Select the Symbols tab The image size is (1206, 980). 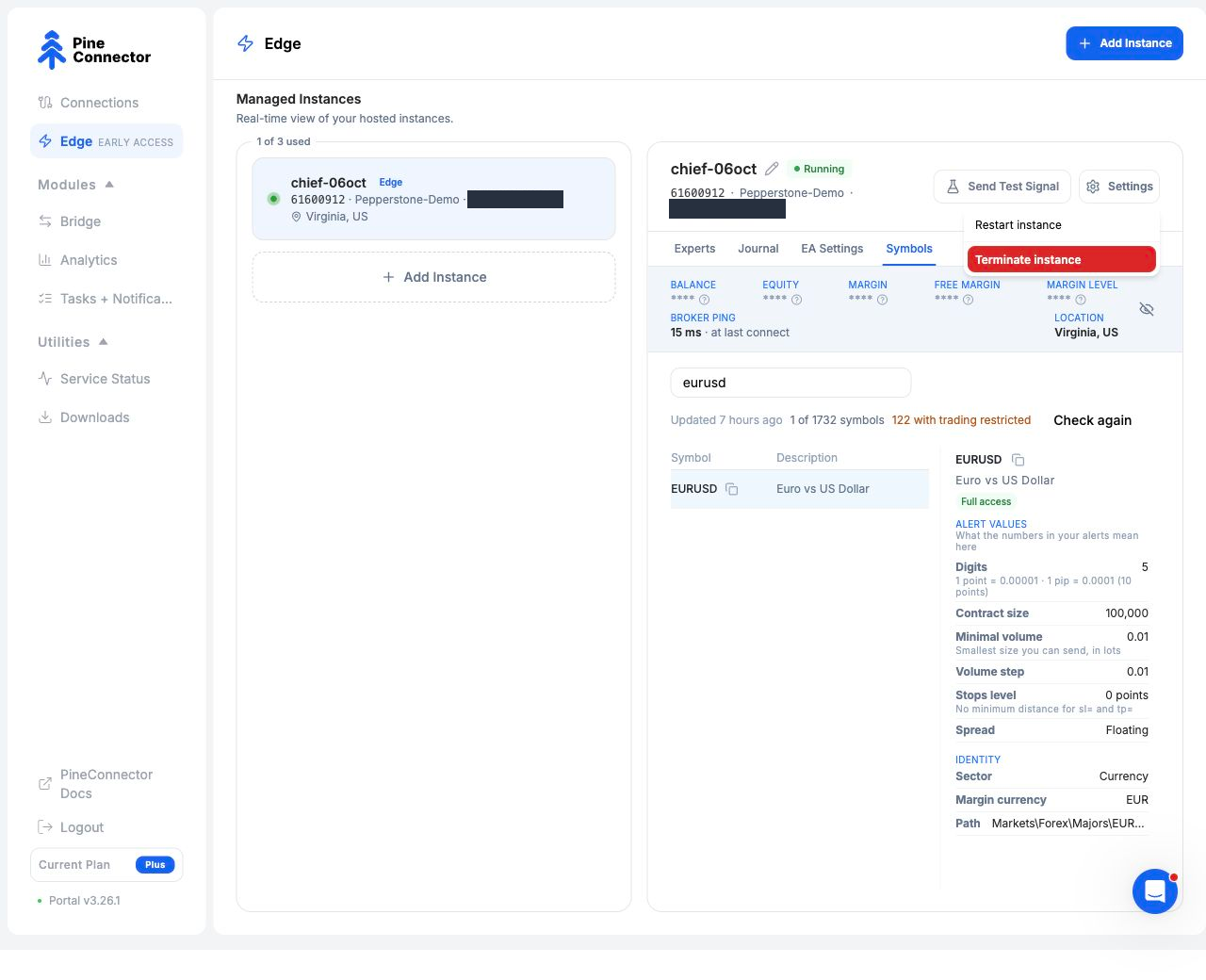(909, 249)
